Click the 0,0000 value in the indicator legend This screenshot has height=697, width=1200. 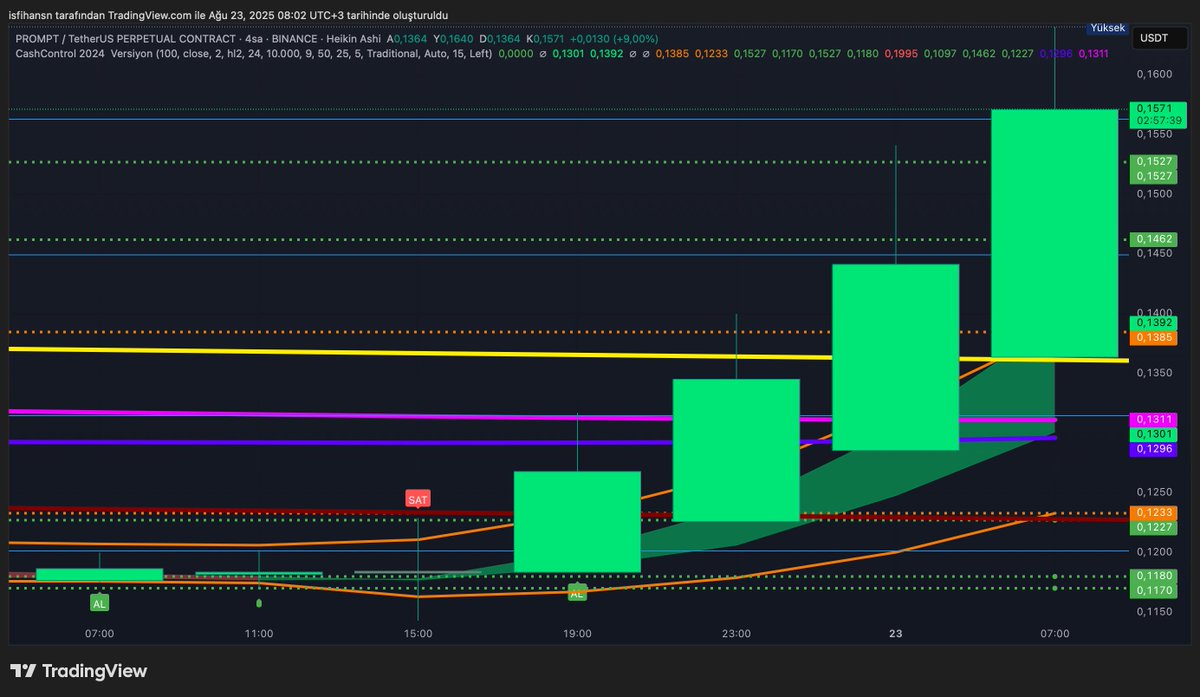[x=516, y=53]
